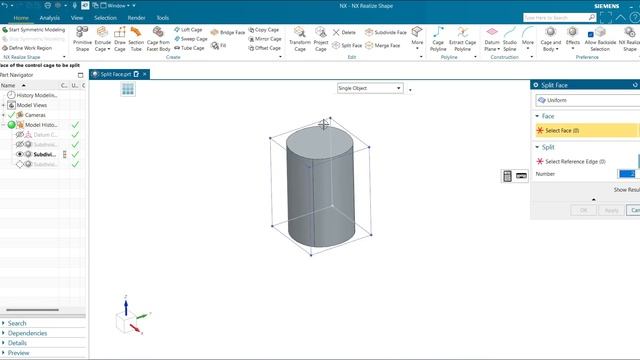640x360 pixels.
Task: Show the hidden Datum feature via eye icon
Action: tap(20, 135)
